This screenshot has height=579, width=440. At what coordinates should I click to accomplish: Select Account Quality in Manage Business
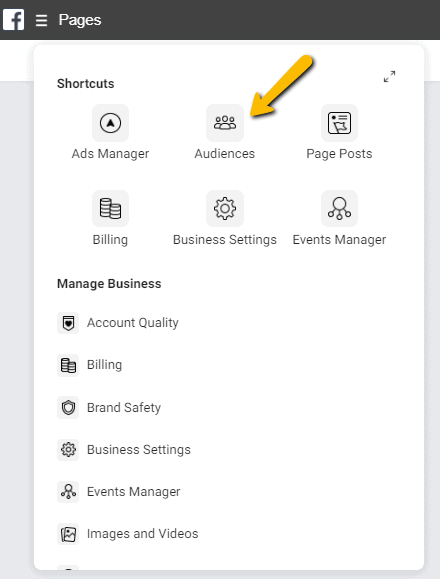(133, 323)
